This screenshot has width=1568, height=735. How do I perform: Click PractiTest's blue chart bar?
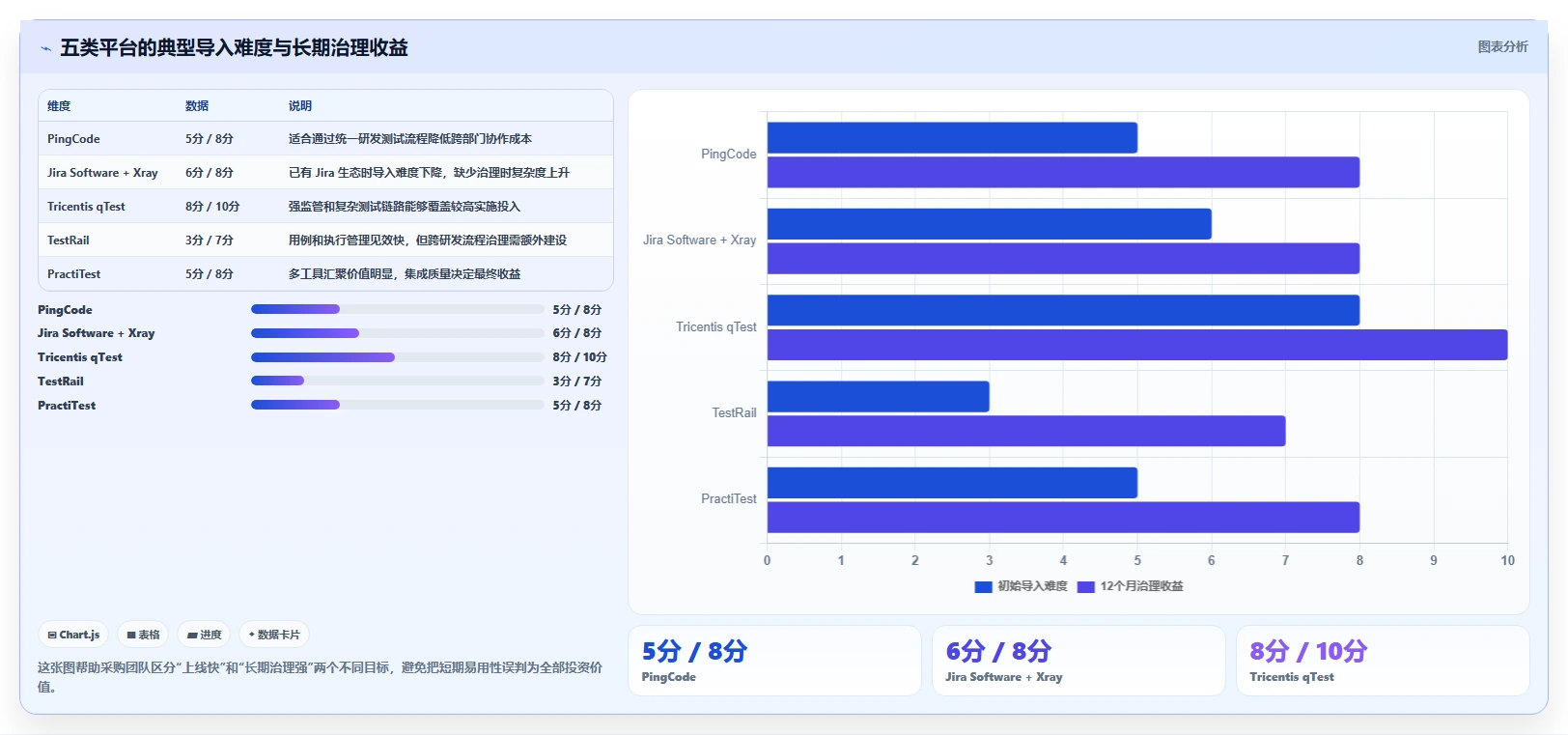952,483
